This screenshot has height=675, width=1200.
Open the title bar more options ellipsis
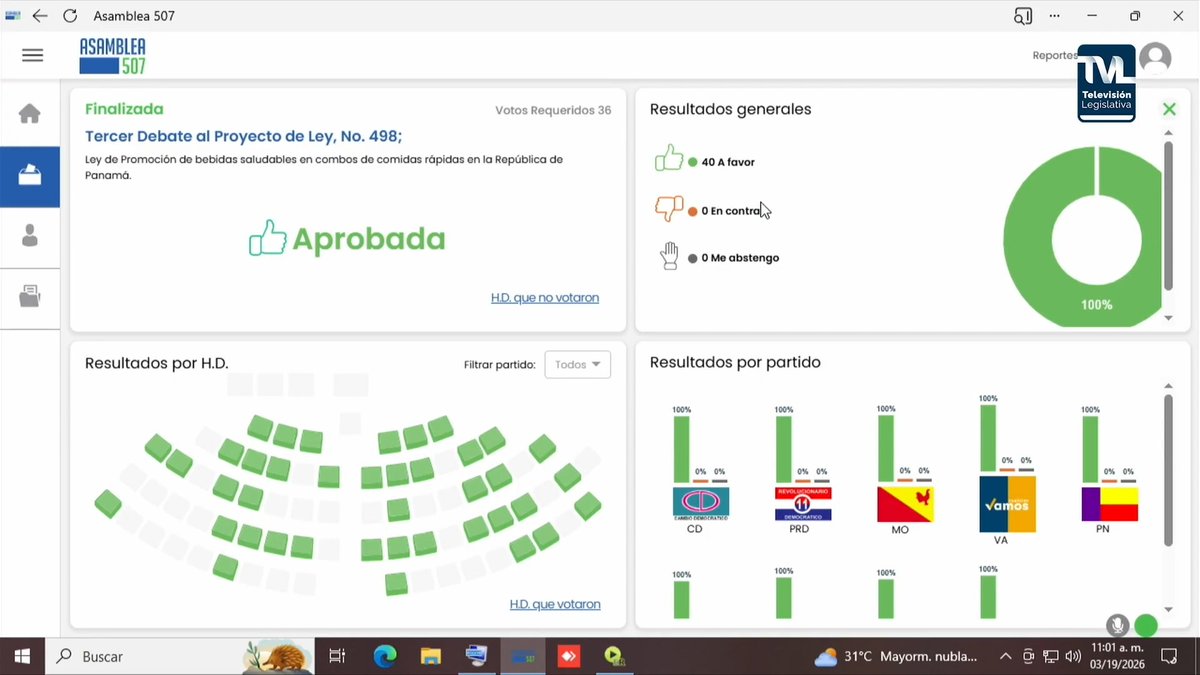click(1055, 16)
